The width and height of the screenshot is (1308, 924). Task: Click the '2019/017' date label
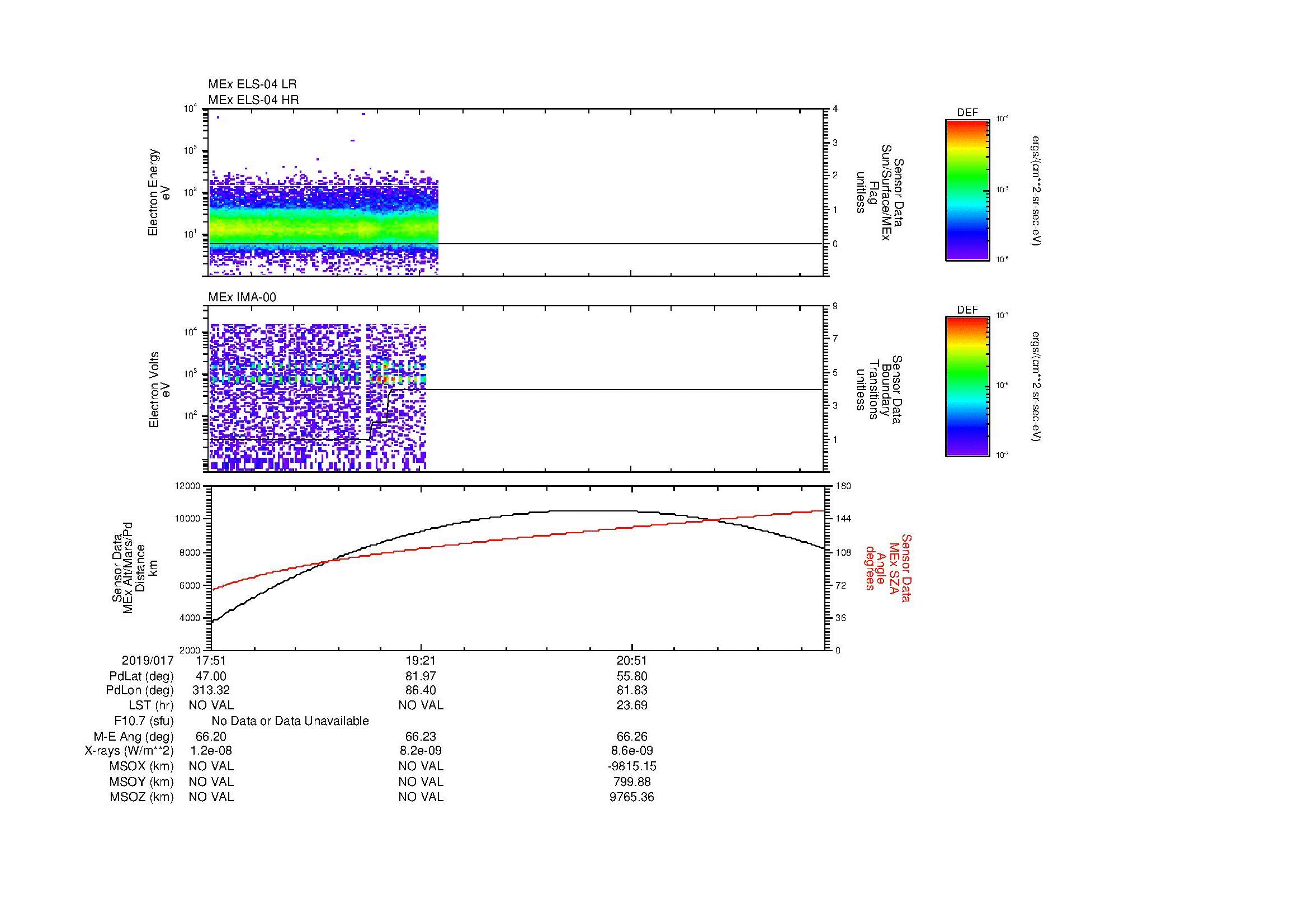click(148, 660)
